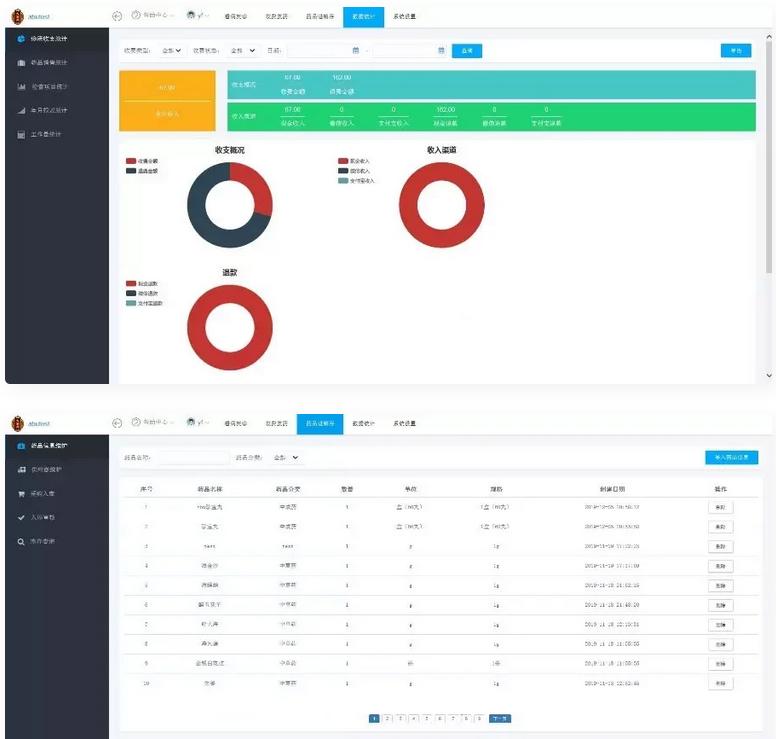Go to pagination page 5

click(427, 718)
